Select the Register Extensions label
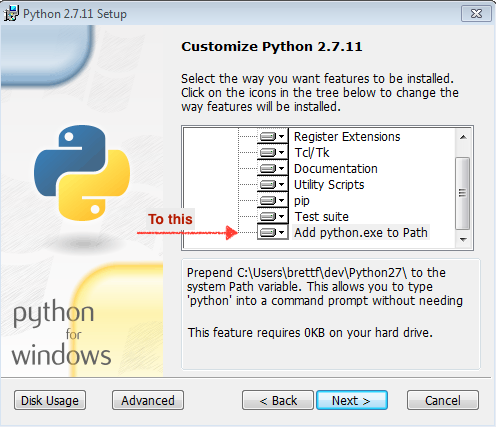 click(347, 137)
